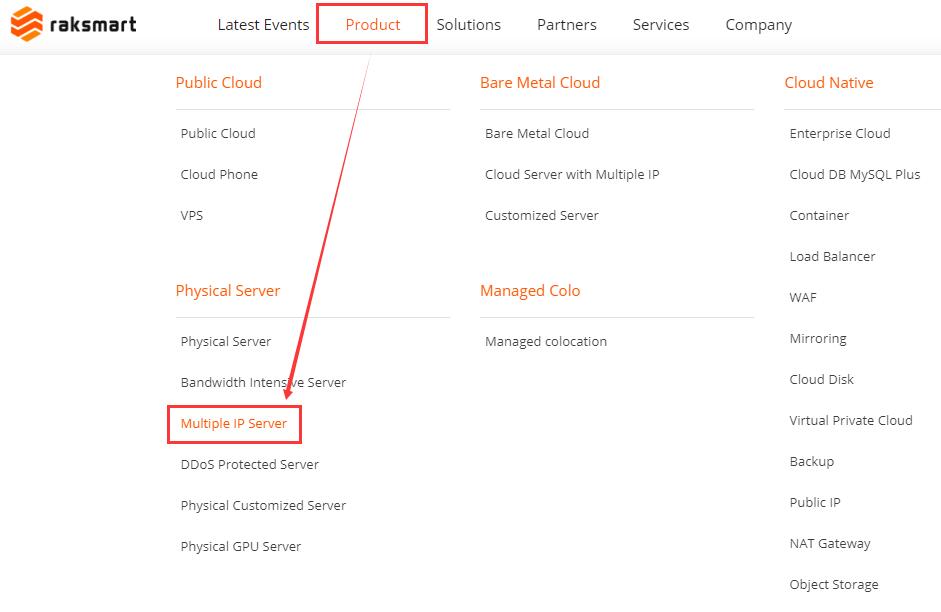Open the Load Balancer product
Image resolution: width=941 pixels, height=612 pixels.
click(x=832, y=257)
